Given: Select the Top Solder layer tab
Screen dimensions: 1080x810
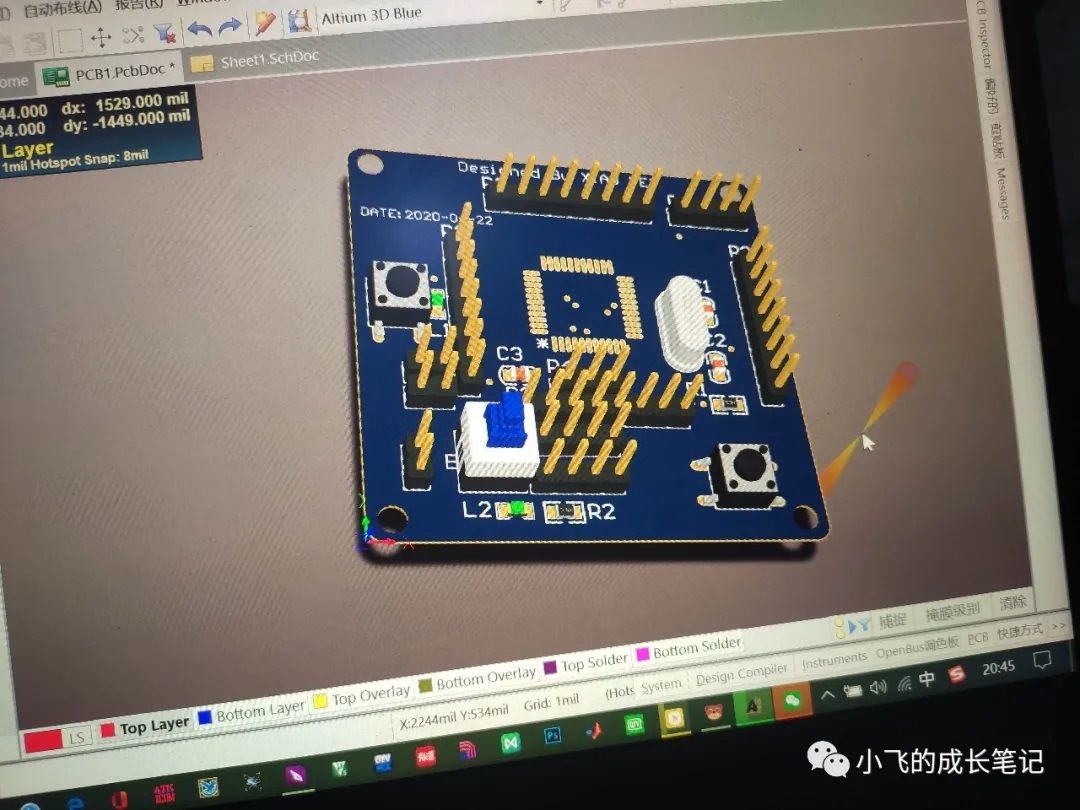Looking at the screenshot, I should click(586, 663).
